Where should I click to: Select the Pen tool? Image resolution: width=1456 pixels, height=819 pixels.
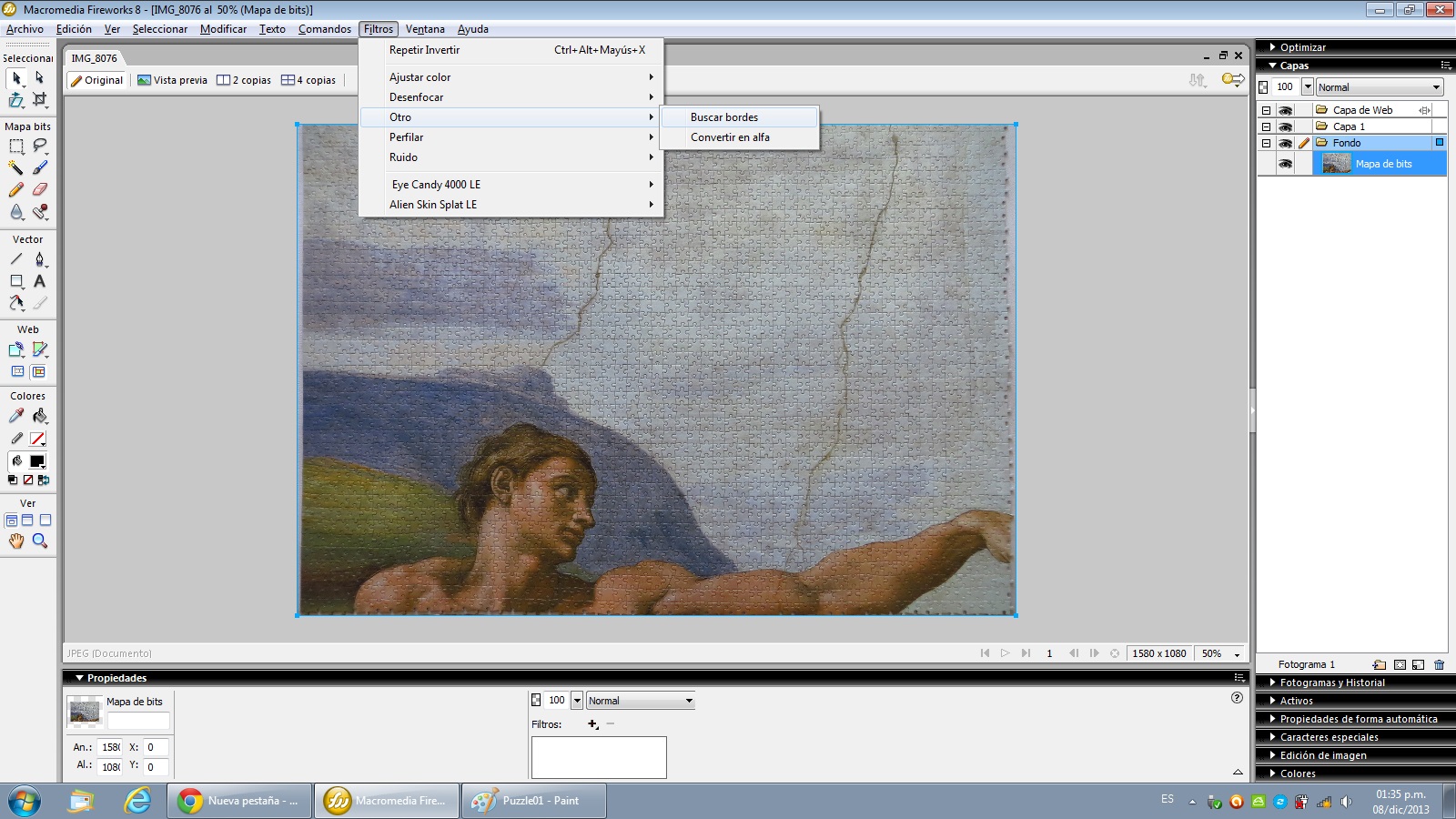[39, 259]
